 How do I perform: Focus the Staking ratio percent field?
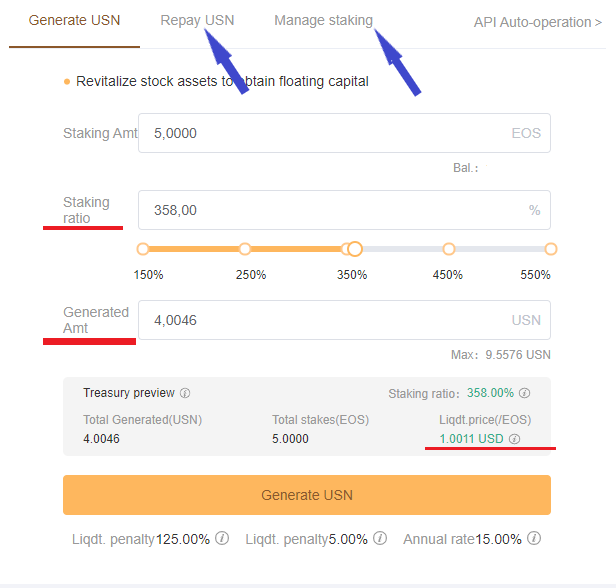[344, 210]
